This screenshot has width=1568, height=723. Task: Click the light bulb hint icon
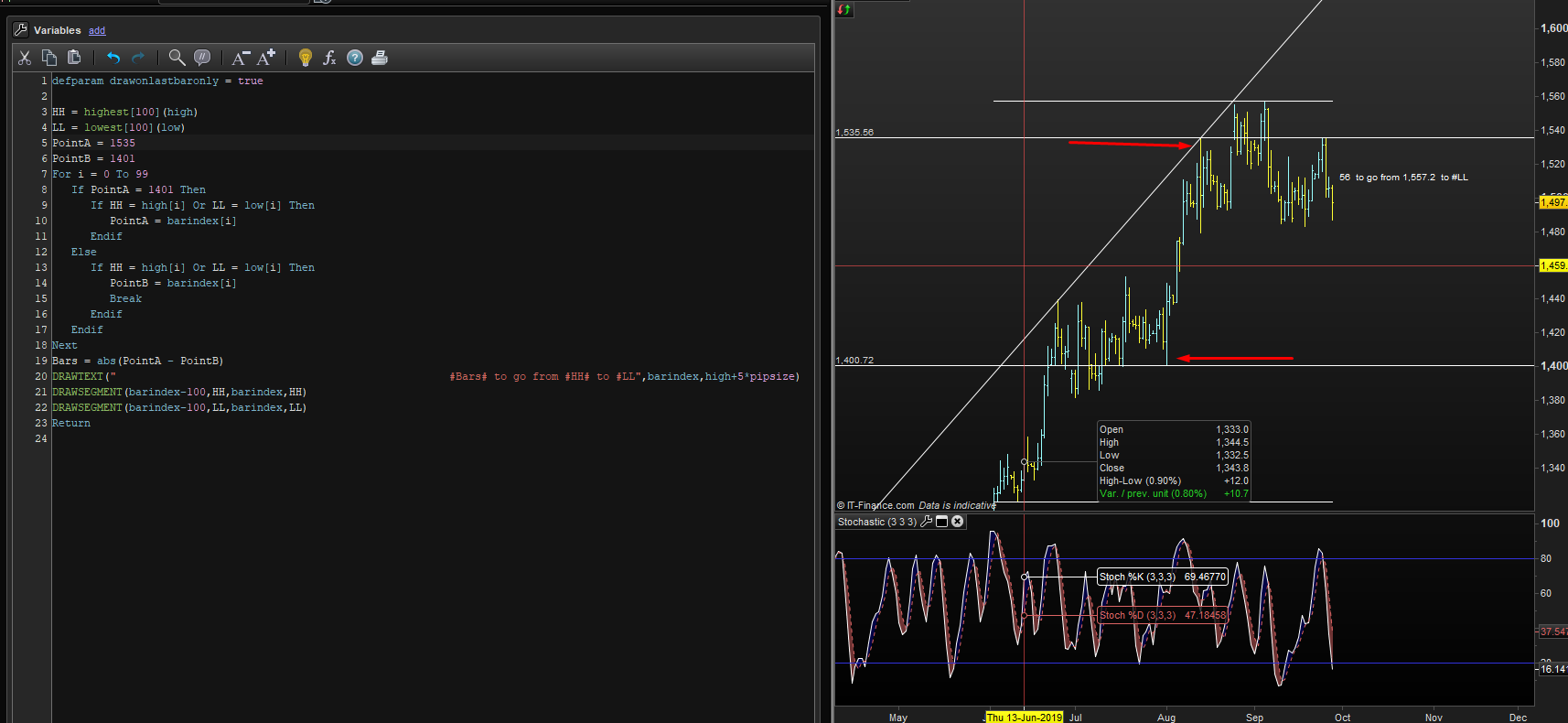306,58
